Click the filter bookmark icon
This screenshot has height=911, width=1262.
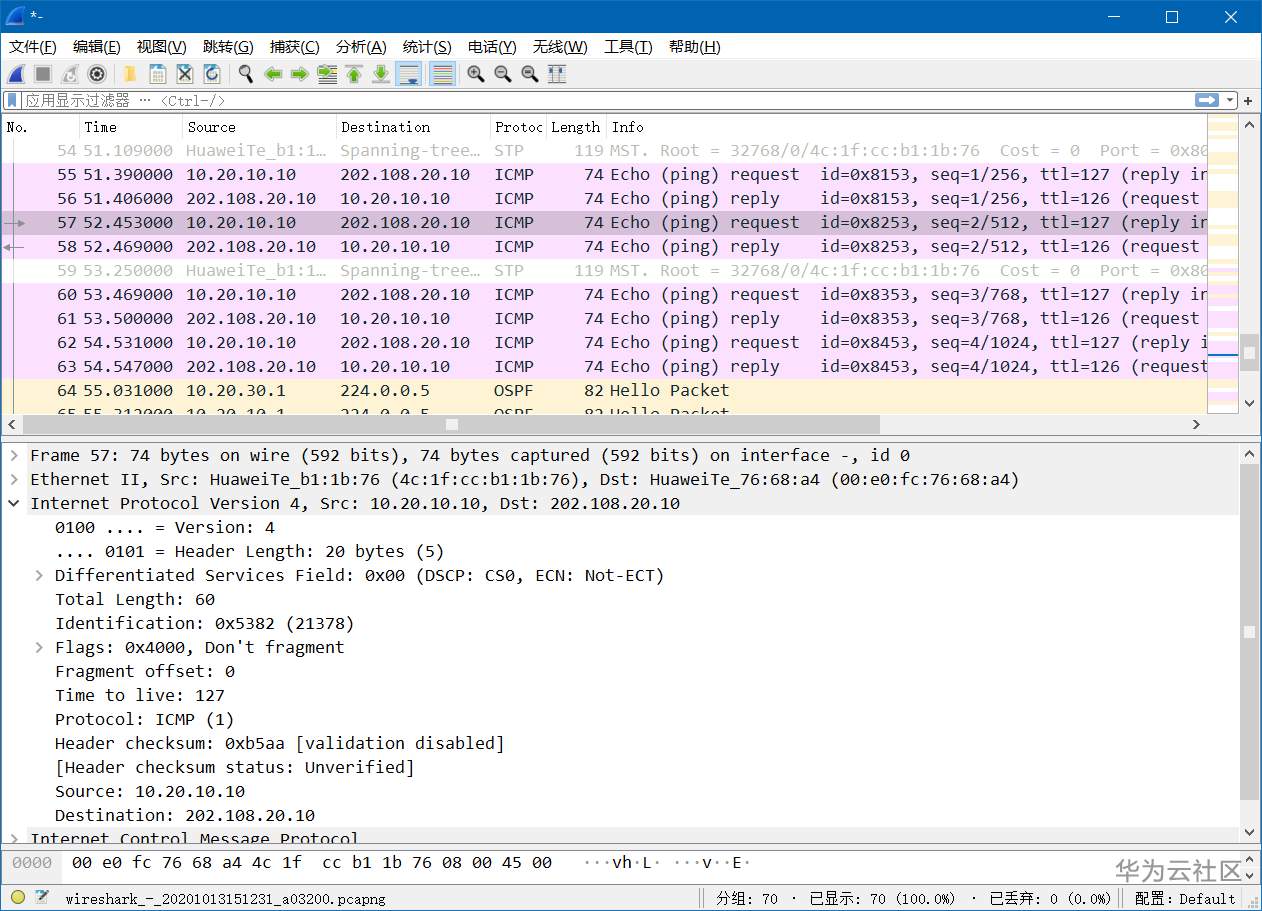click(12, 100)
